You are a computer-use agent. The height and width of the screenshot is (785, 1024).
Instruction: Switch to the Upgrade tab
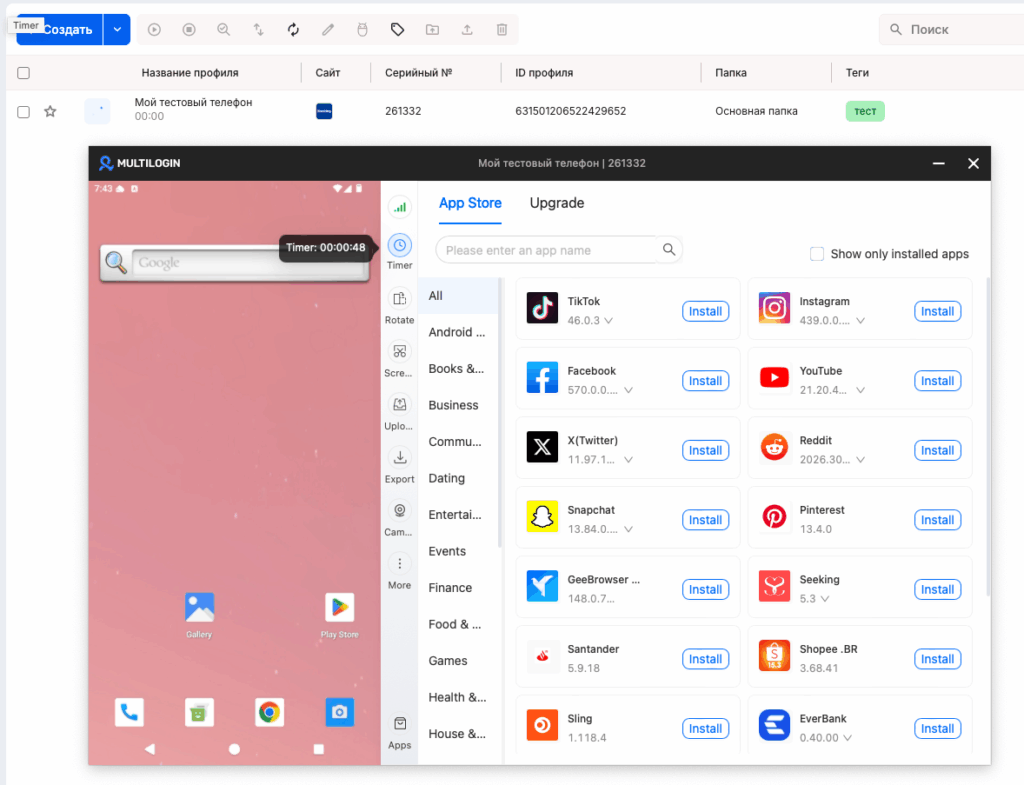coord(557,203)
